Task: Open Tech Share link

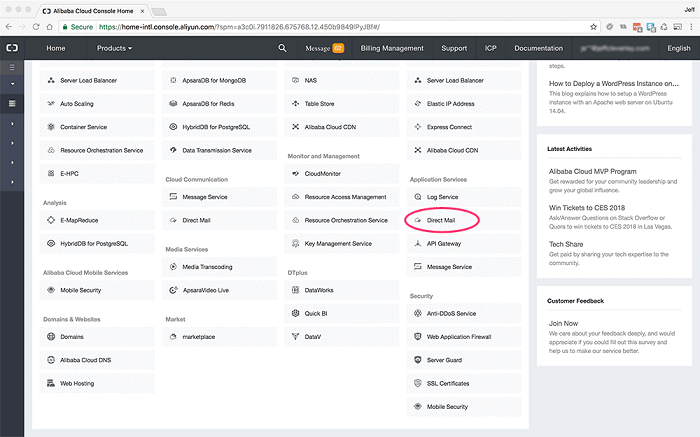Action: (566, 244)
